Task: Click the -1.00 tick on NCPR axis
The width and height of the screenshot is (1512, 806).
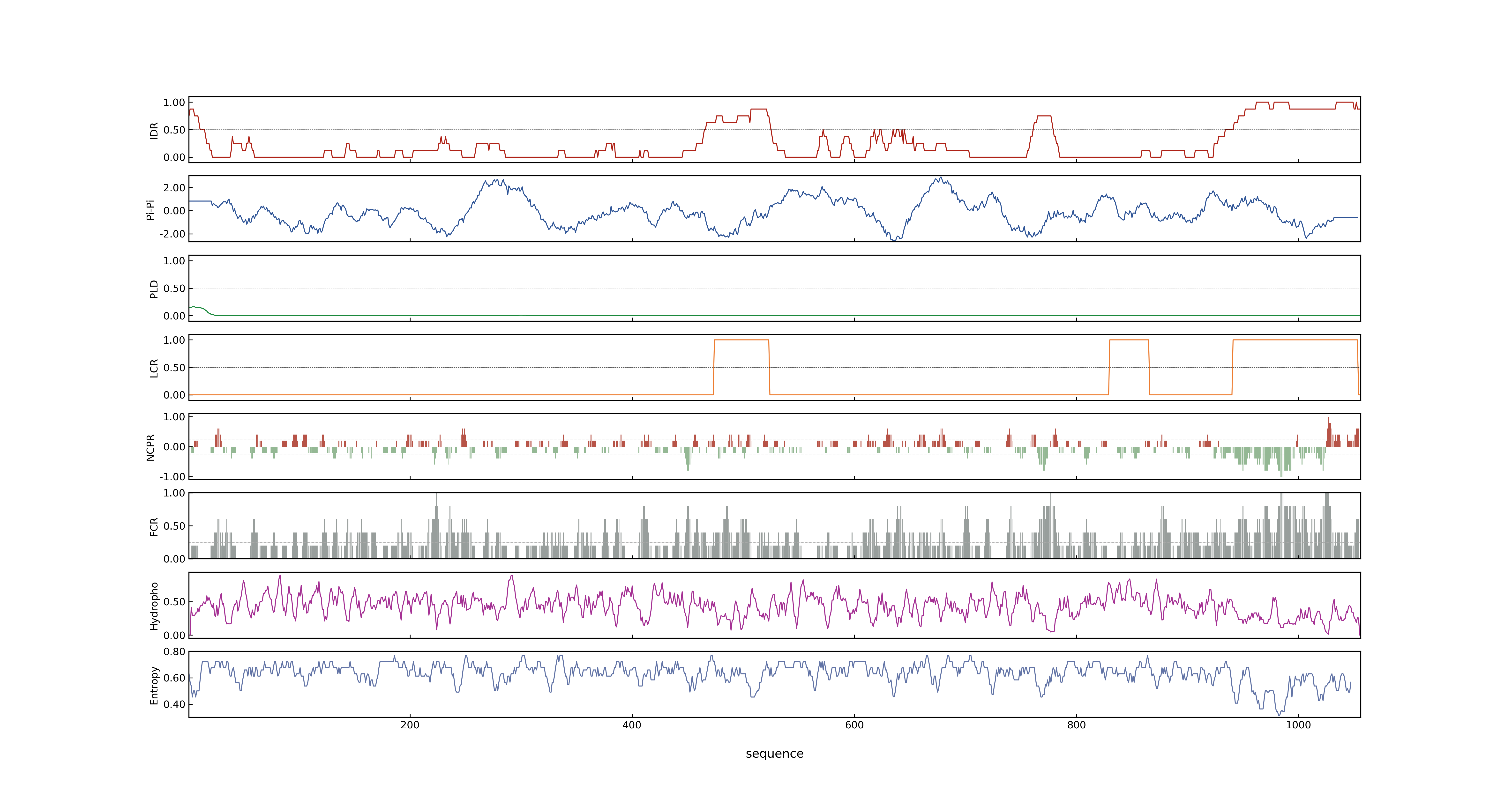Action: pos(172,476)
